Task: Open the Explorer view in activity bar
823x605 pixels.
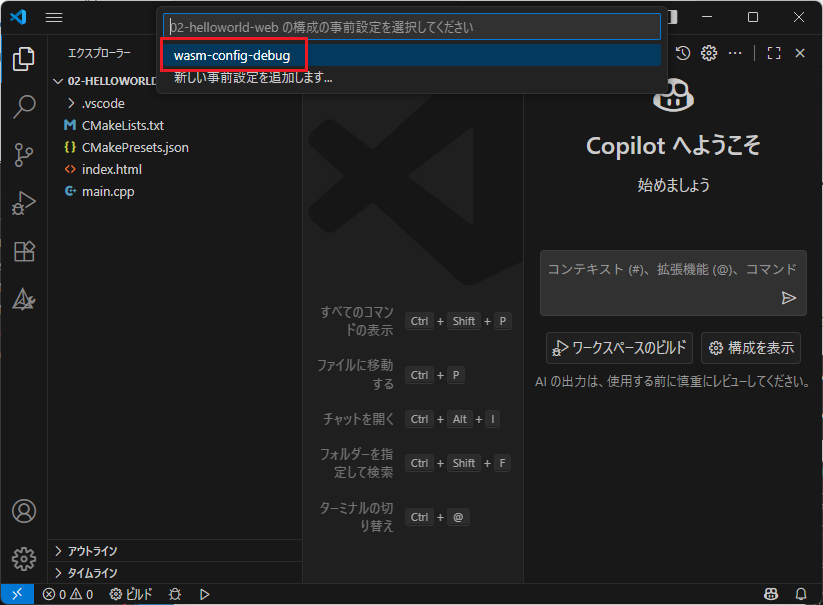Action: pos(24,59)
